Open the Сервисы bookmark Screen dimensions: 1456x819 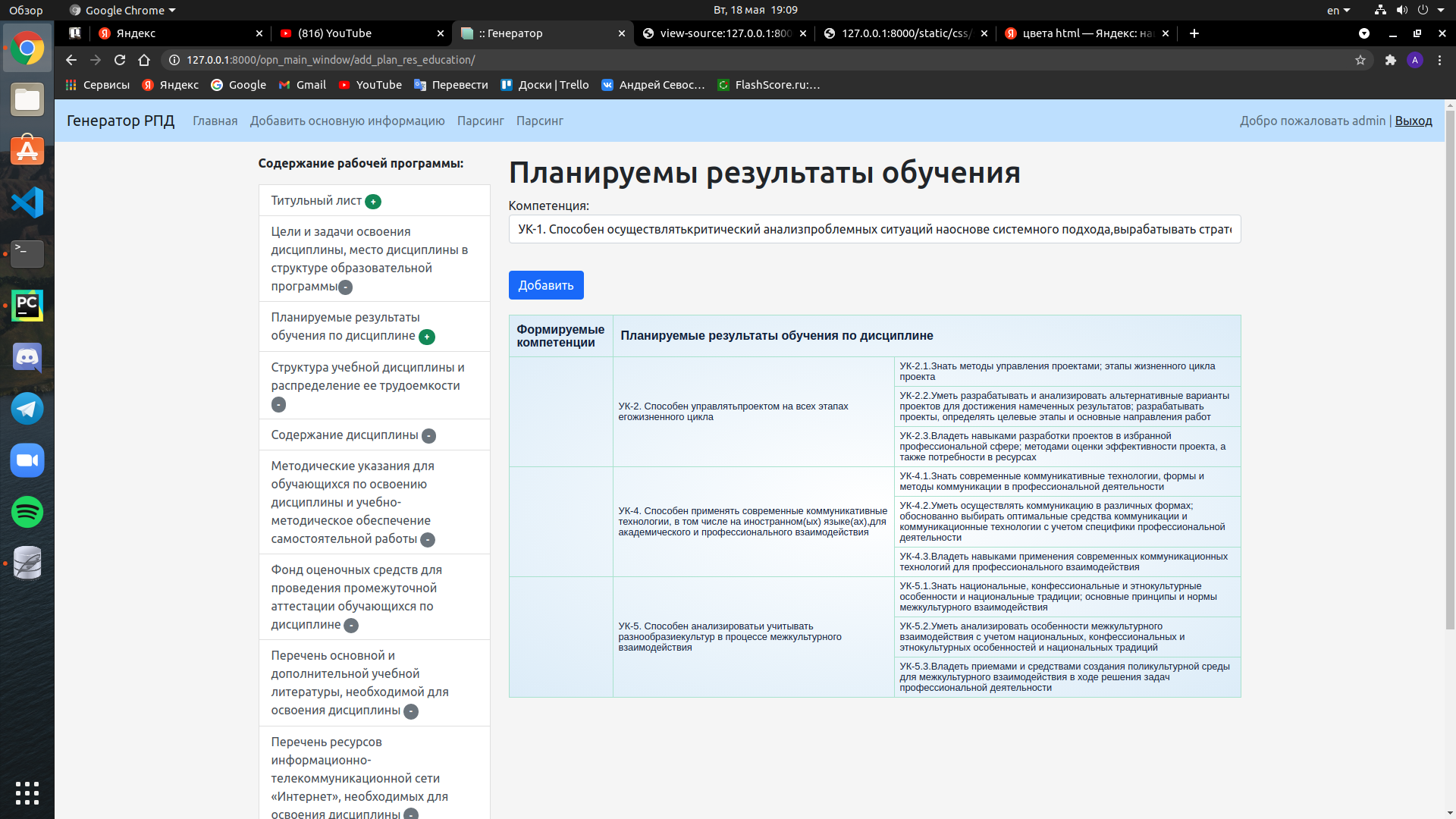pos(98,85)
